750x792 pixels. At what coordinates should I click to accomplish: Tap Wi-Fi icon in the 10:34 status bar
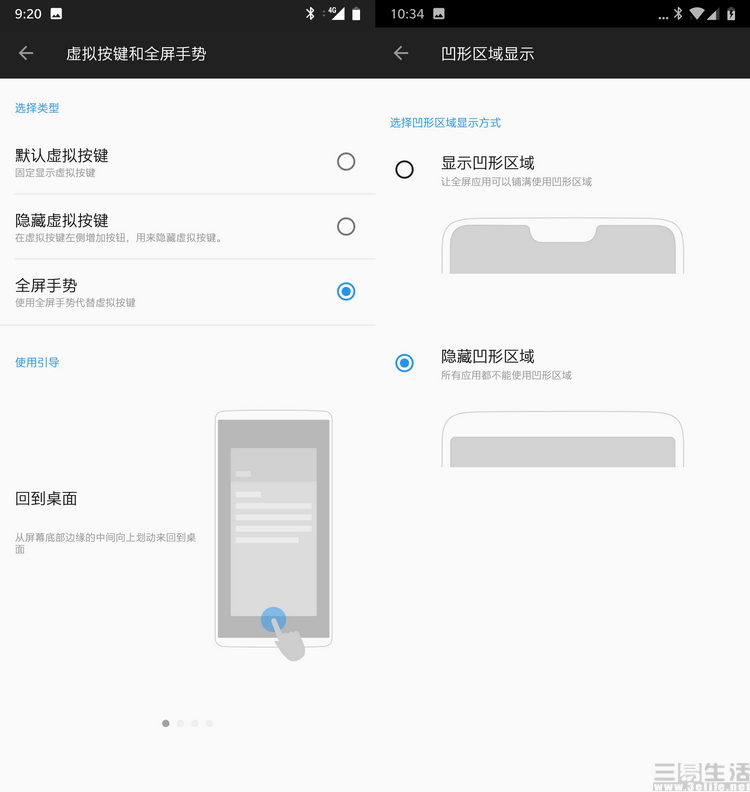[x=697, y=14]
